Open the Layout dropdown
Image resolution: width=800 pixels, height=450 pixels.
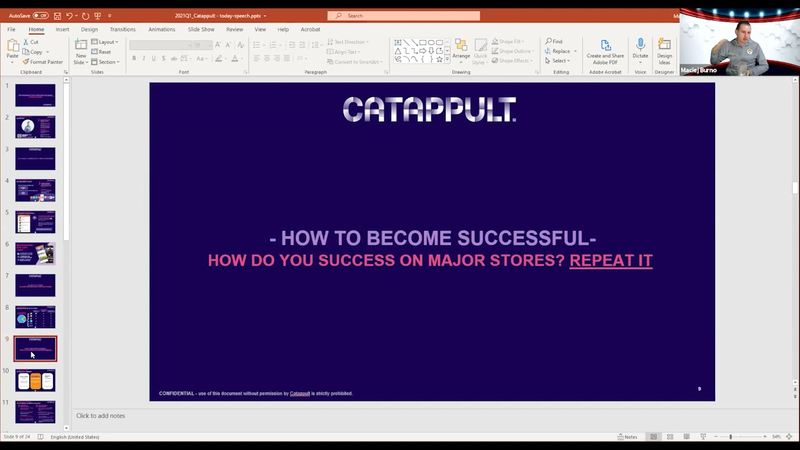105,42
